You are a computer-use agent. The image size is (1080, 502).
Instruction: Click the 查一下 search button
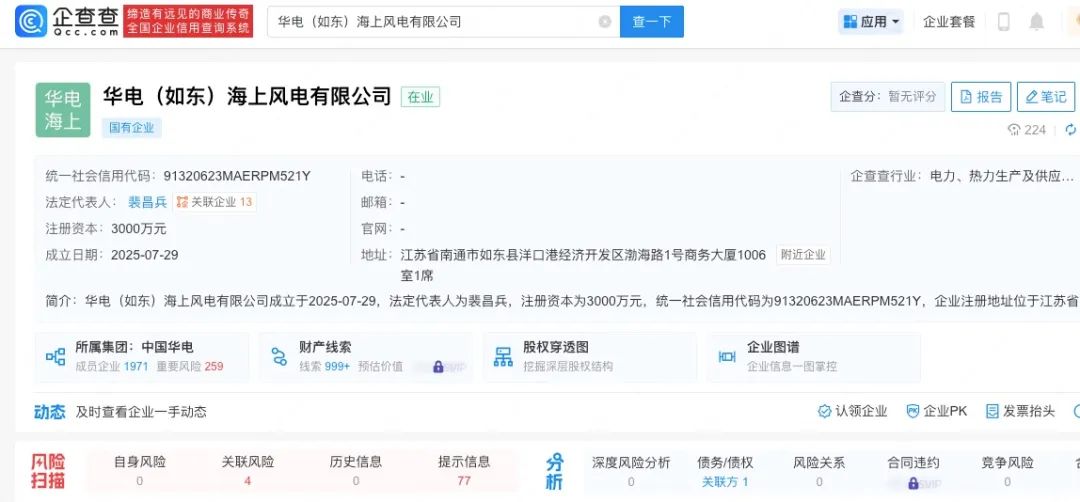[x=651, y=22]
